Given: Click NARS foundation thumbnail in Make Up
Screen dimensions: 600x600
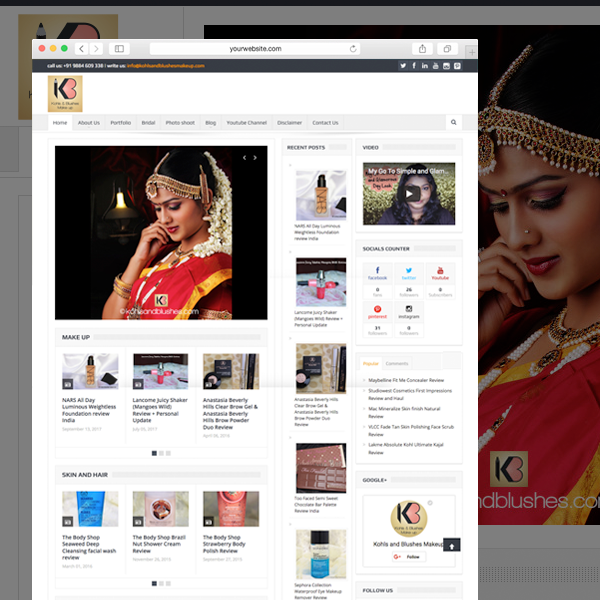Looking at the screenshot, I should 90,371.
